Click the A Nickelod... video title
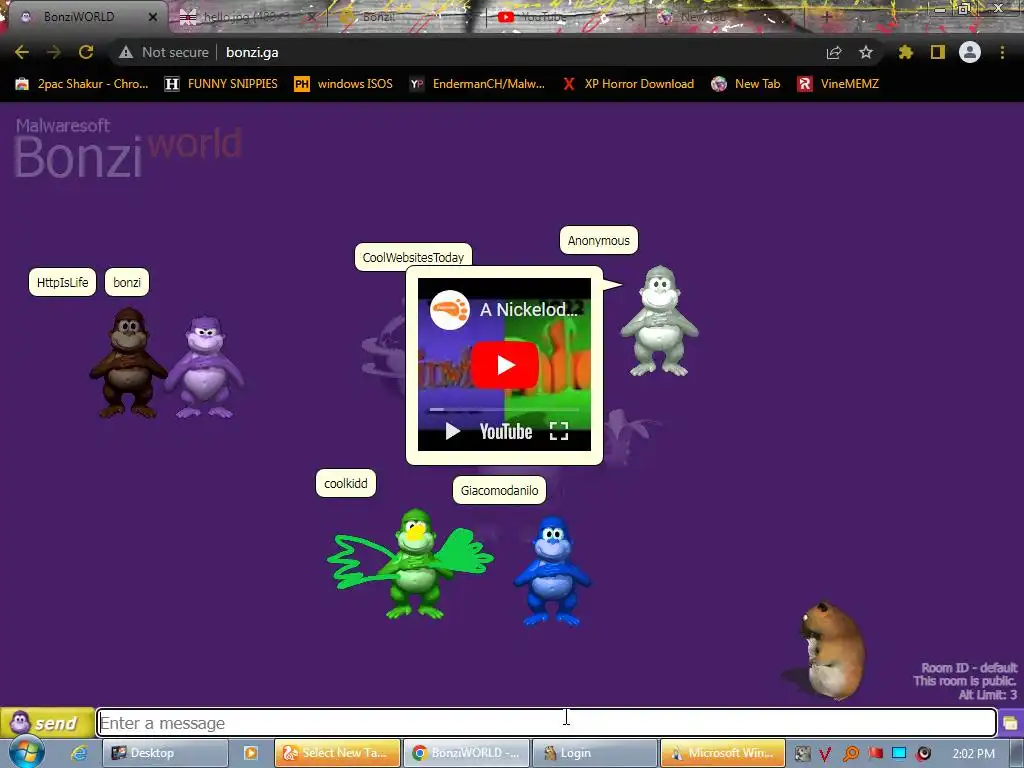 click(529, 310)
